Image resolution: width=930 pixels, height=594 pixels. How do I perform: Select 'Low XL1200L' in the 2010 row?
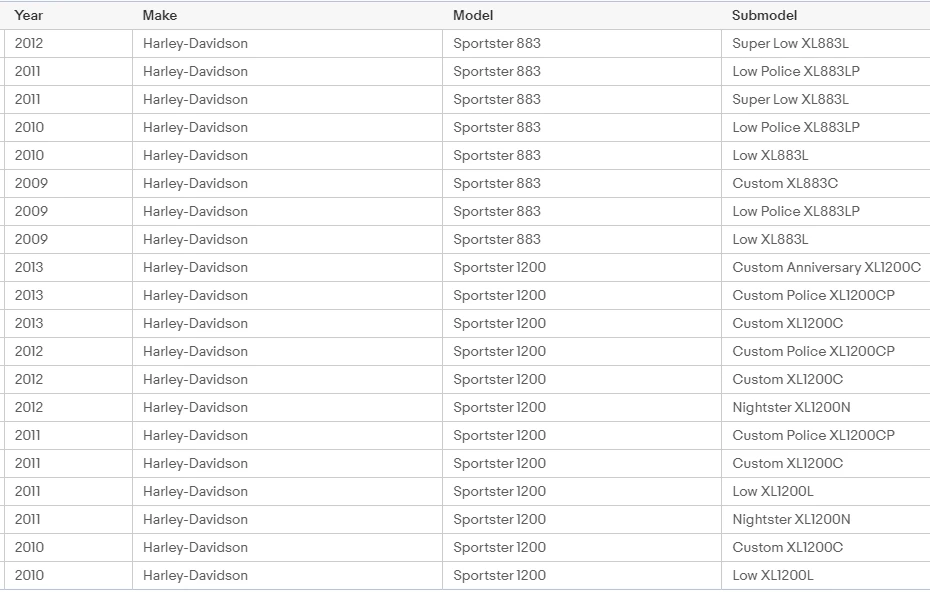coord(773,576)
